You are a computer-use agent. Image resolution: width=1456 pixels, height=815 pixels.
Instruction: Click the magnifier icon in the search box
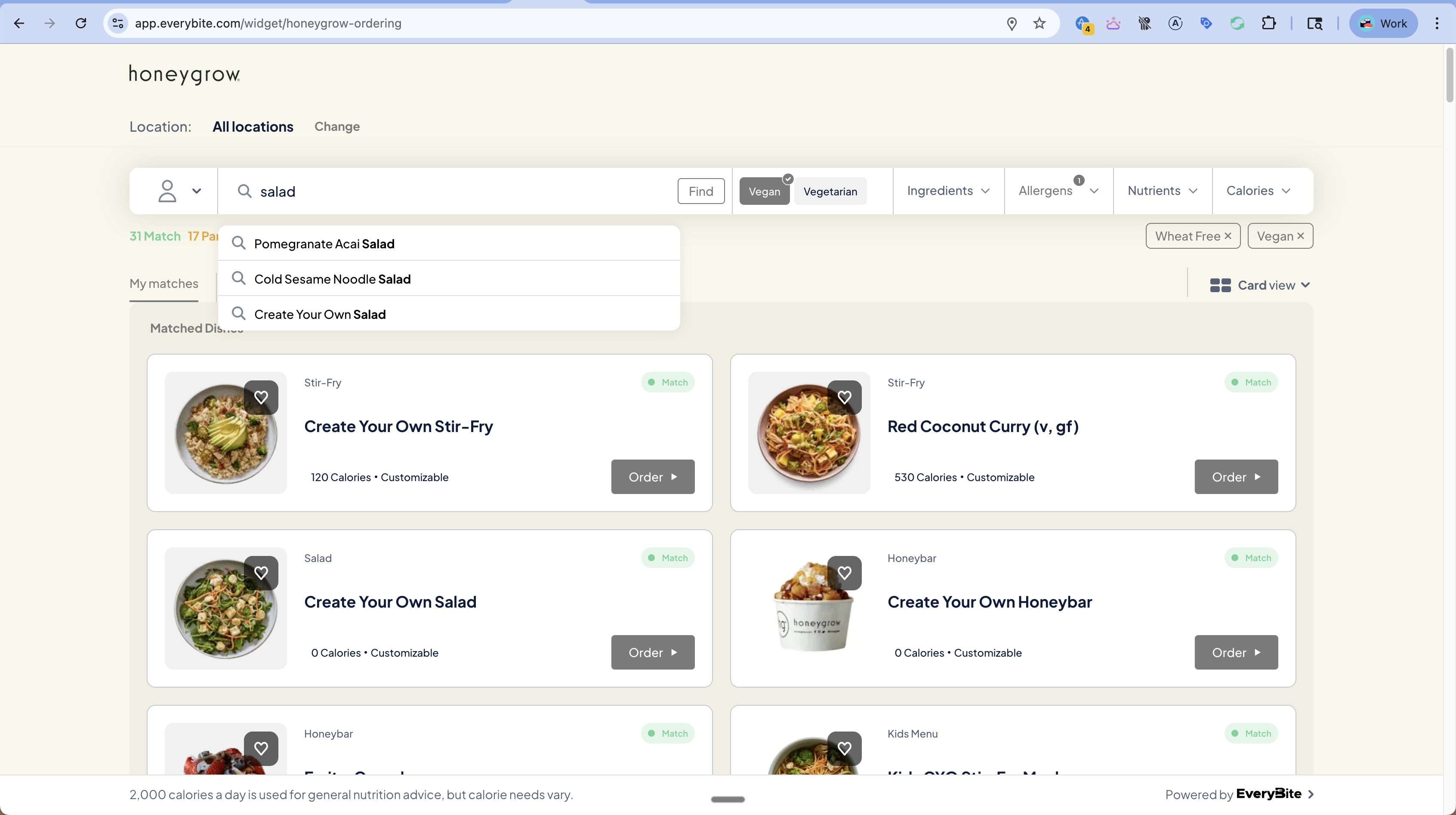click(x=244, y=191)
